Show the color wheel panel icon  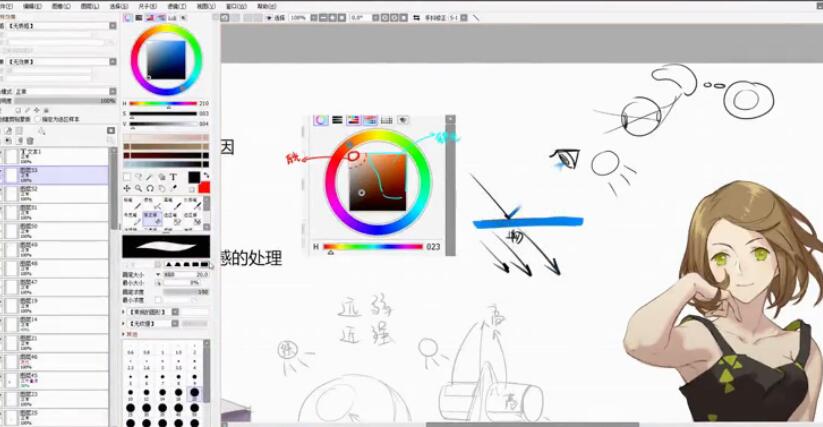[x=128, y=18]
